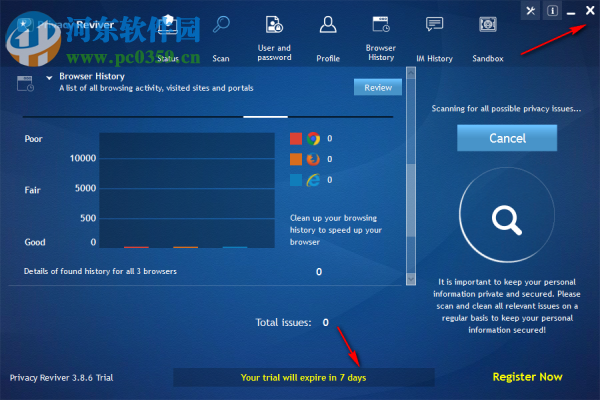Select the Profile tab label
Screen dimensions: 600x400
(328, 59)
